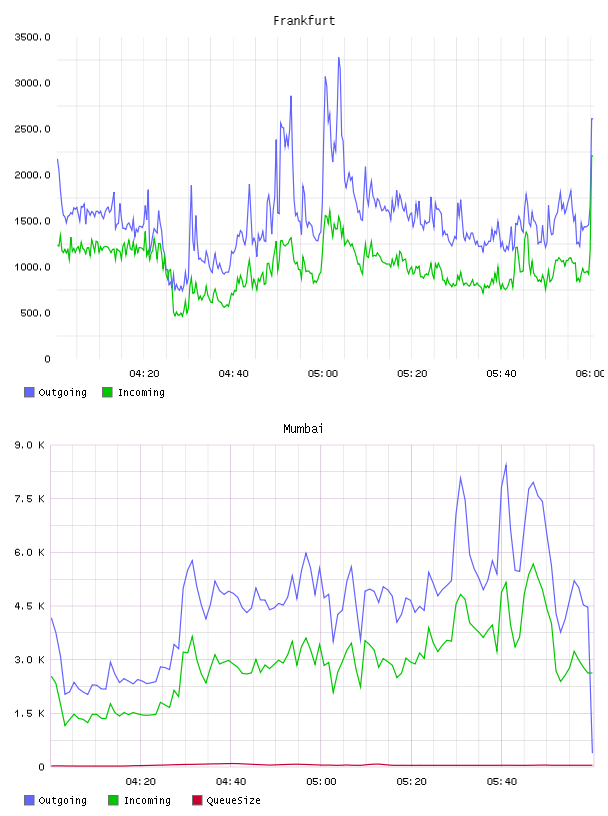This screenshot has height=816, width=608.
Task: Click the Incoming legend label of Mumbai chart
Action: point(147,801)
